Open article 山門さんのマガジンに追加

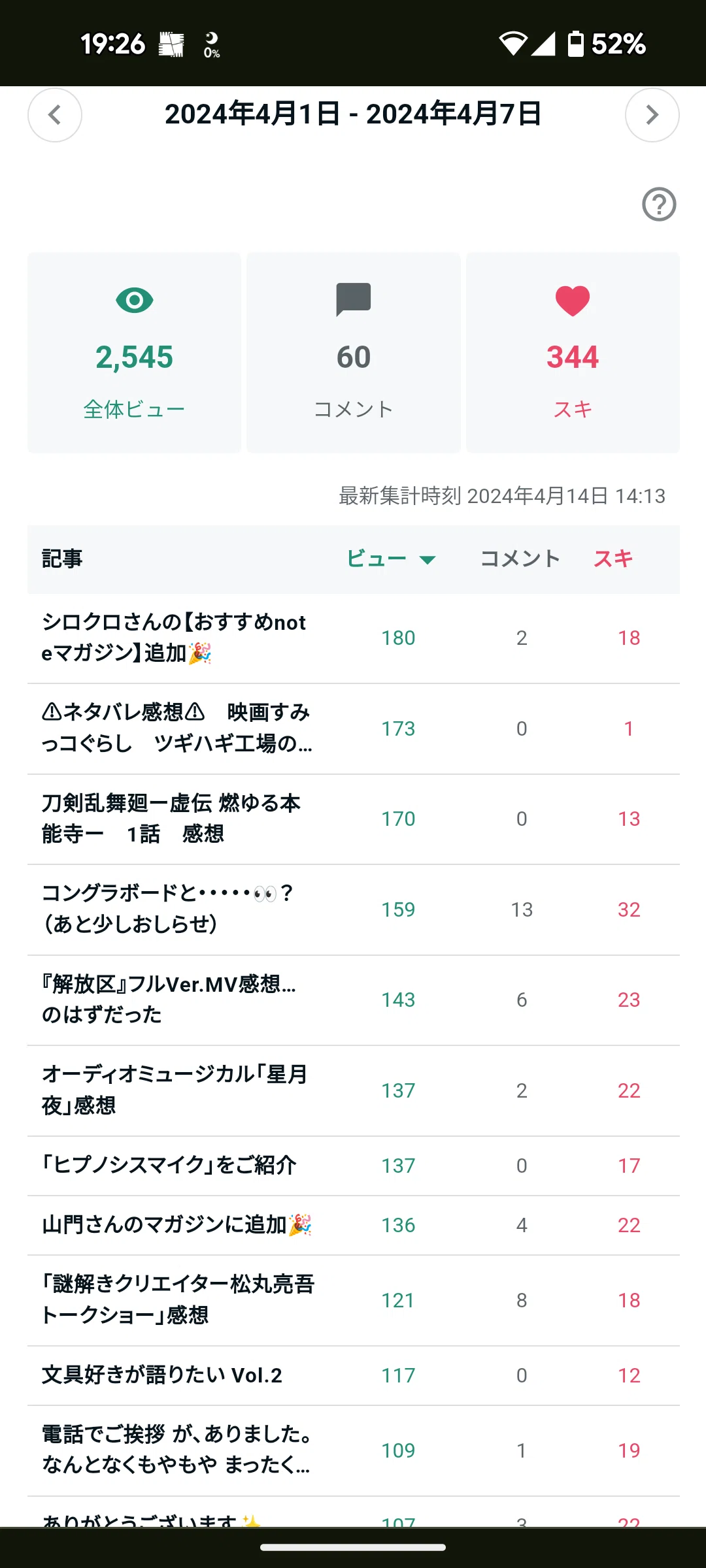pyautogui.click(x=354, y=1226)
